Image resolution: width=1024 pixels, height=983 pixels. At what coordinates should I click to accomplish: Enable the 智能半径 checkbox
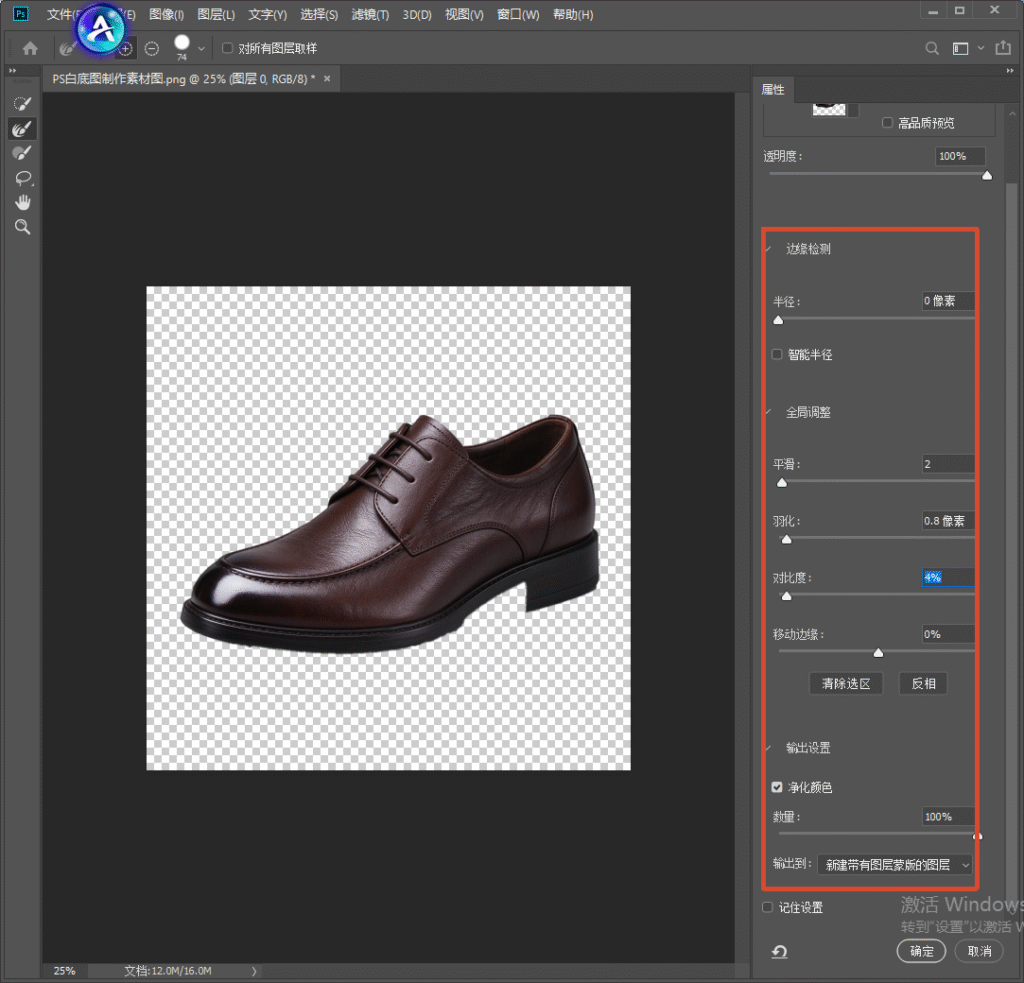coord(776,354)
